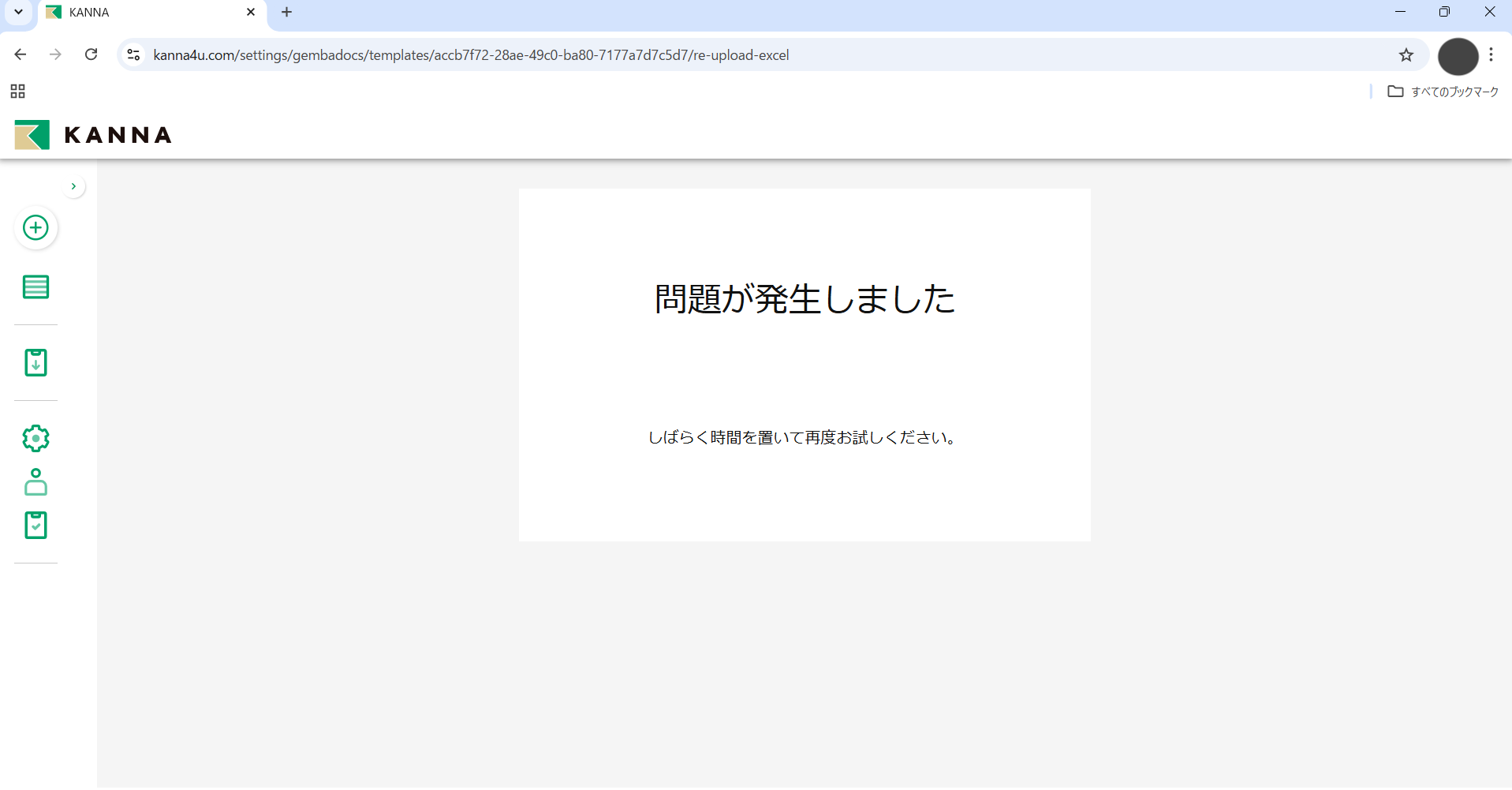Open Chrome three-dot menu
Screen dimensions: 1512x790
(x=1491, y=55)
